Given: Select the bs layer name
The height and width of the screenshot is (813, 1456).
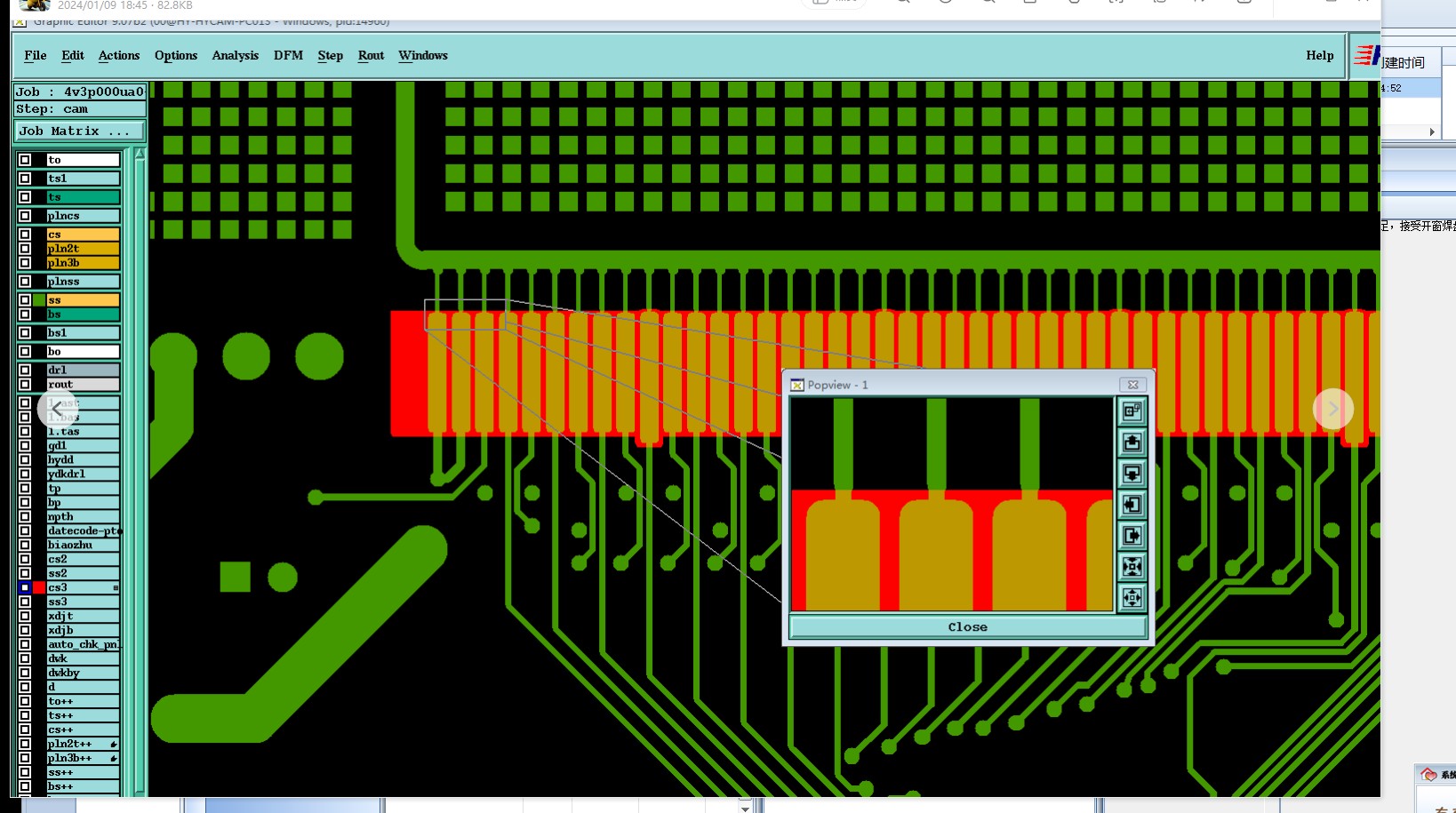Looking at the screenshot, I should pyautogui.click(x=83, y=315).
